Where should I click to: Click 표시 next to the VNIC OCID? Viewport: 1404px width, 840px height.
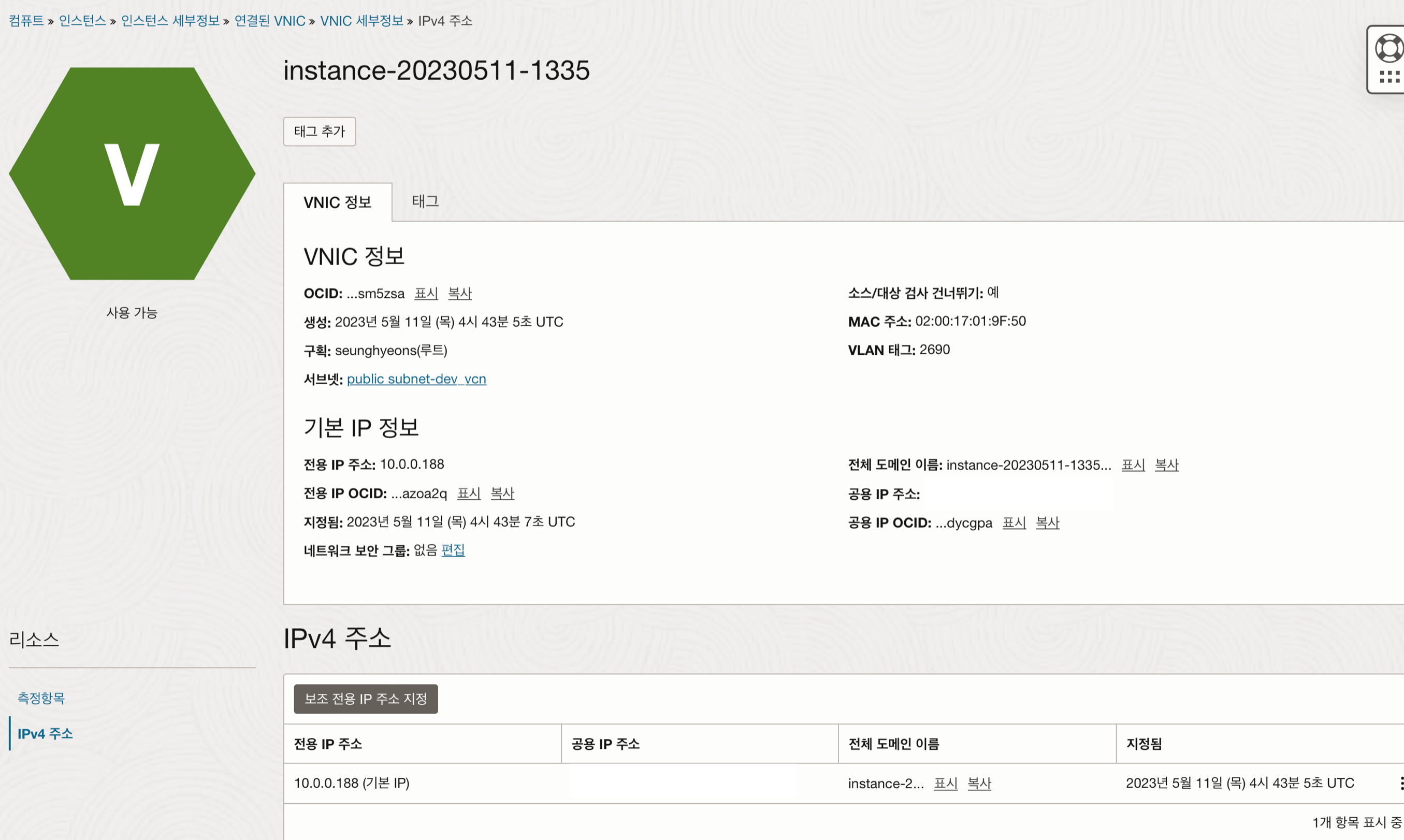click(426, 293)
